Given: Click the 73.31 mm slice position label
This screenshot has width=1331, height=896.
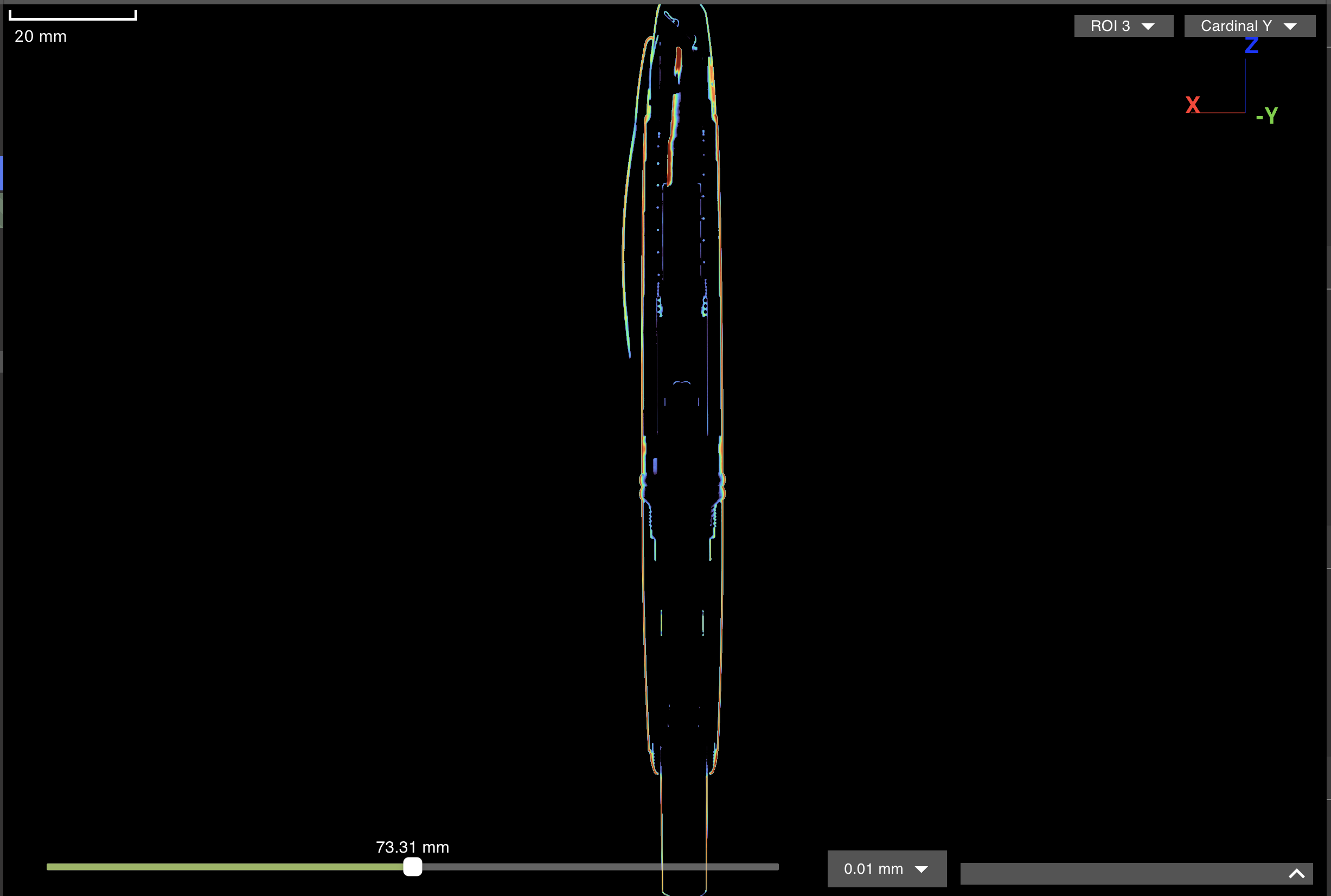Looking at the screenshot, I should [412, 847].
